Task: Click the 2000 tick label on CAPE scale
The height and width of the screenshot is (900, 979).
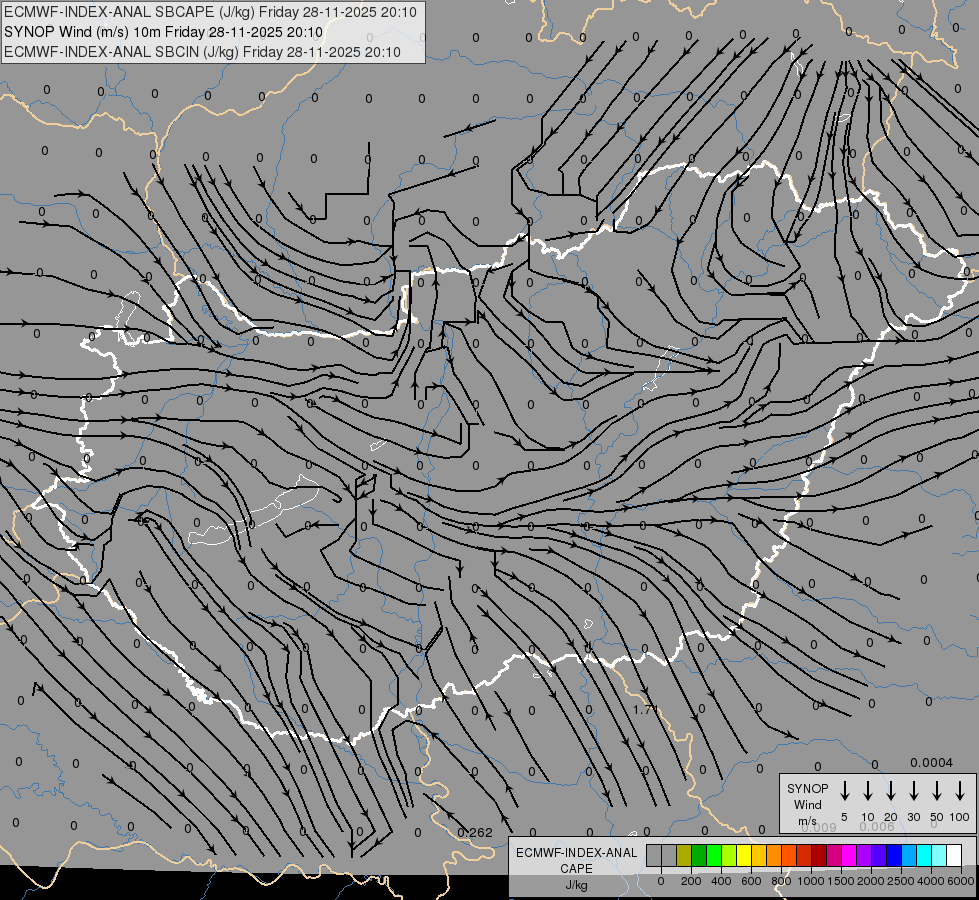Action: tap(871, 881)
